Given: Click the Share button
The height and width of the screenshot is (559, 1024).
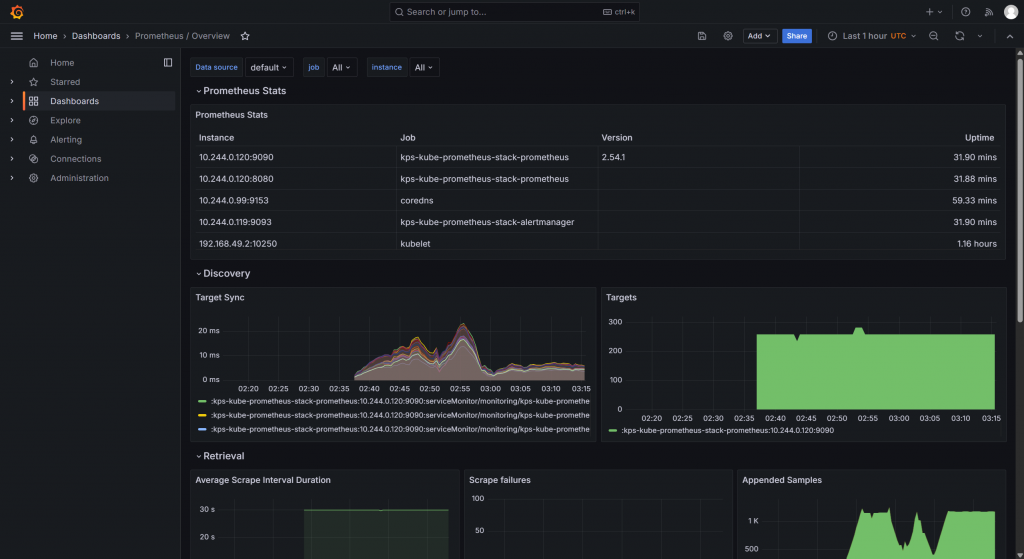Looking at the screenshot, I should 797,36.
